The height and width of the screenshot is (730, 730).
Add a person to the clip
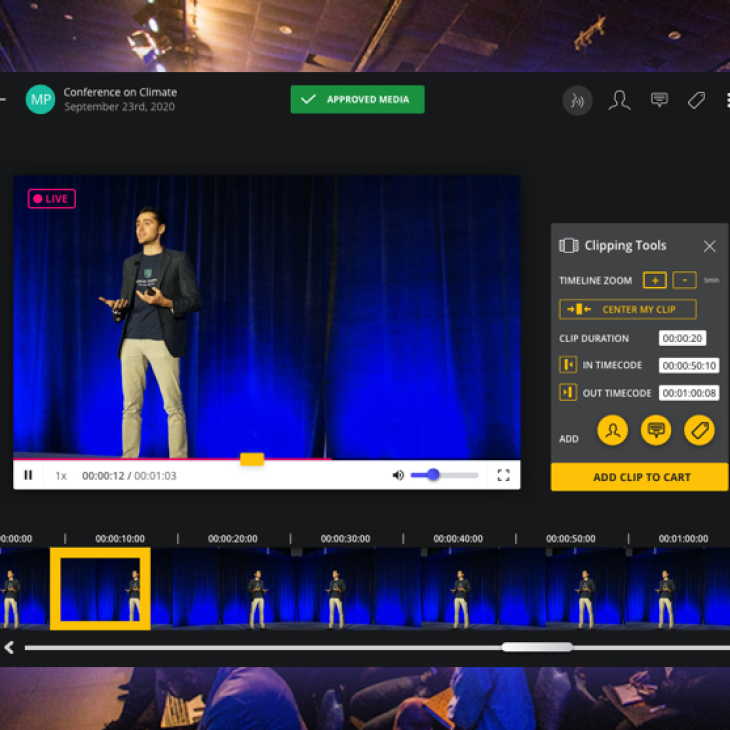pyautogui.click(x=612, y=430)
